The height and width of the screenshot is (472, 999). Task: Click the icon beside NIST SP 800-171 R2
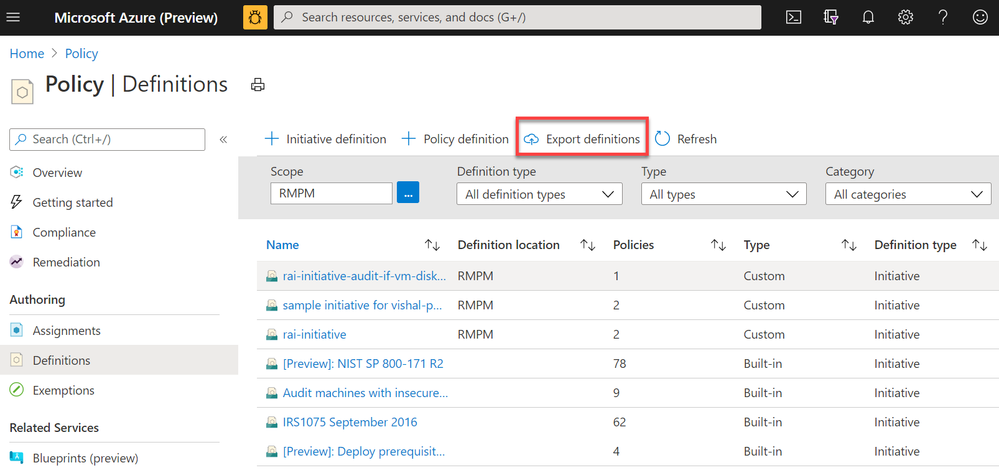(272, 364)
